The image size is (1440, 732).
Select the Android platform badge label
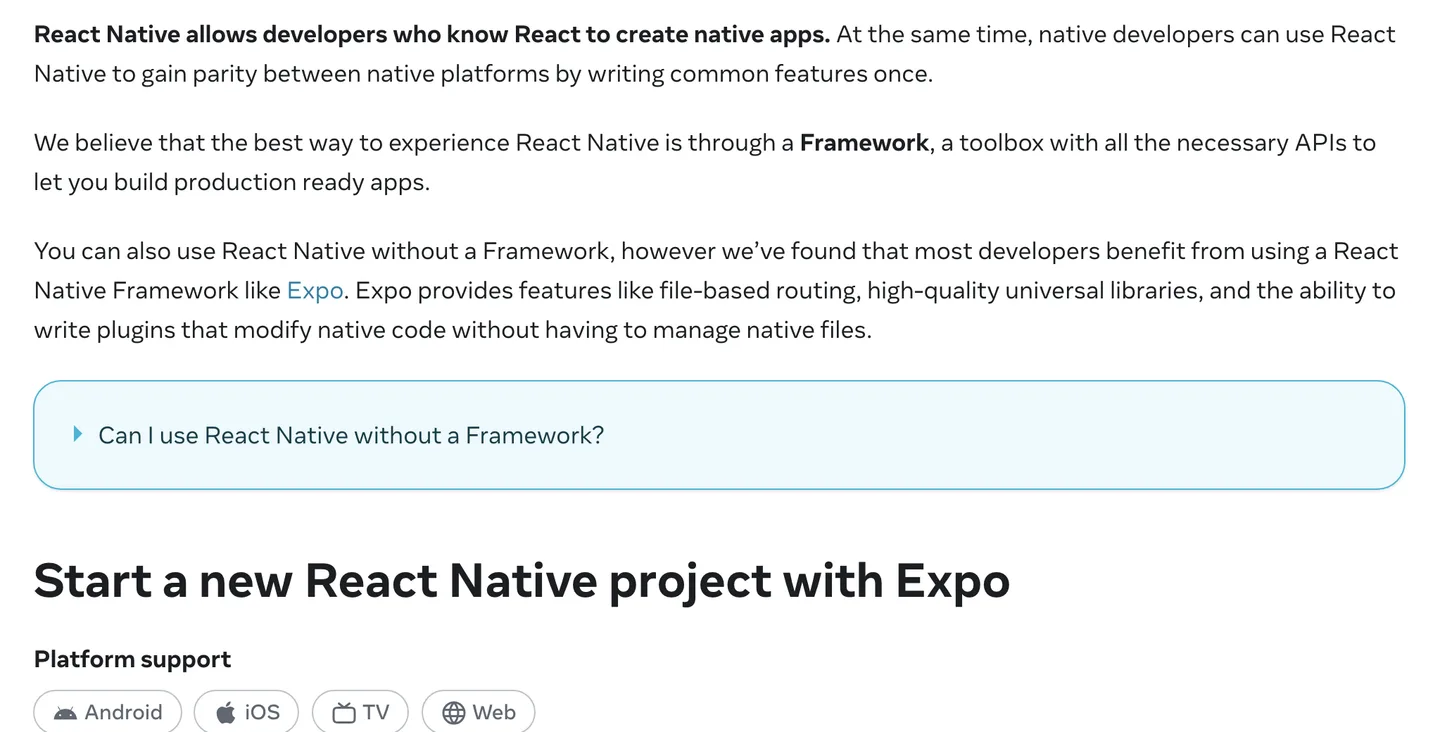[123, 712]
